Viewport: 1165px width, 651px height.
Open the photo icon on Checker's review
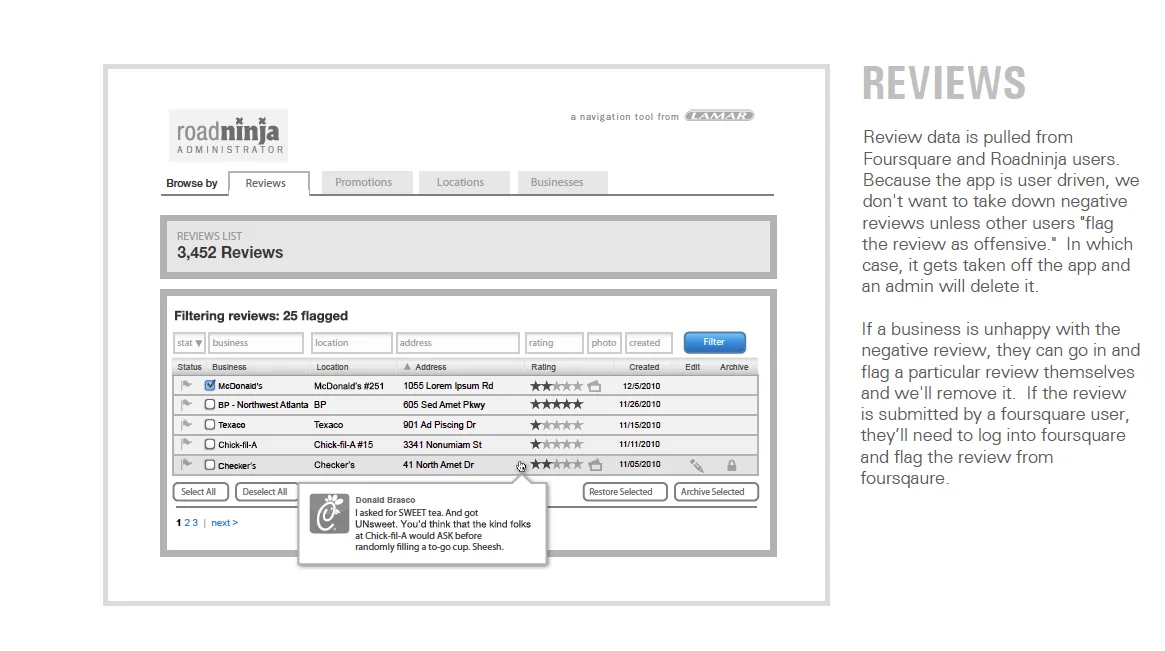(594, 465)
